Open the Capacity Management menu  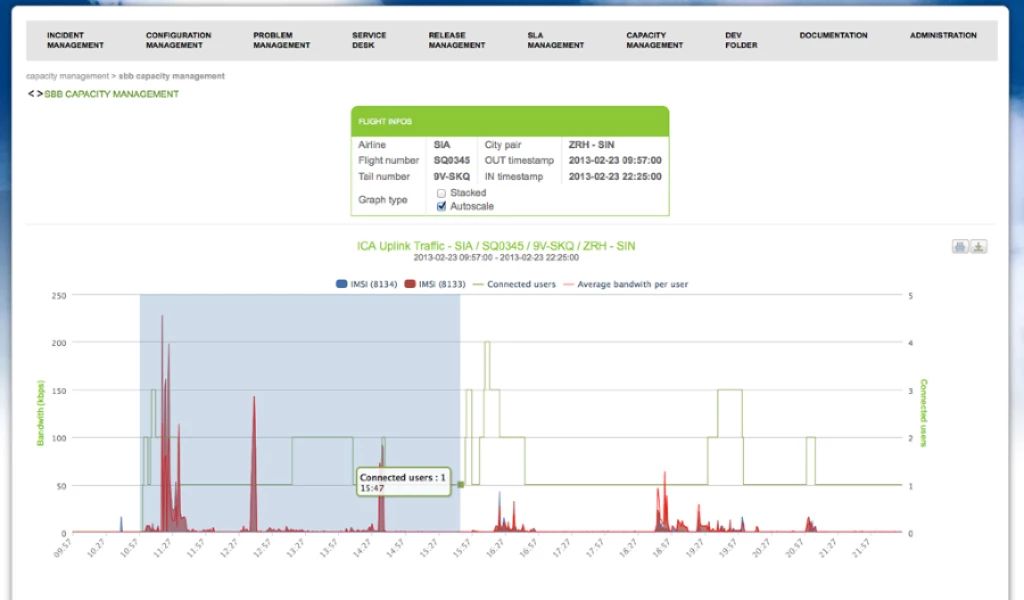tap(654, 40)
